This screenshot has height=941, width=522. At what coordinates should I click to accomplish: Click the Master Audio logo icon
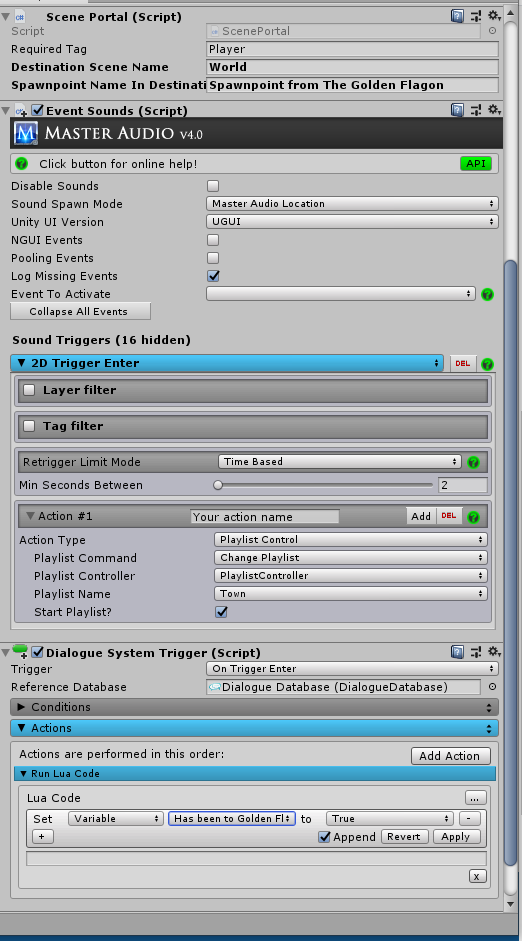pos(26,133)
